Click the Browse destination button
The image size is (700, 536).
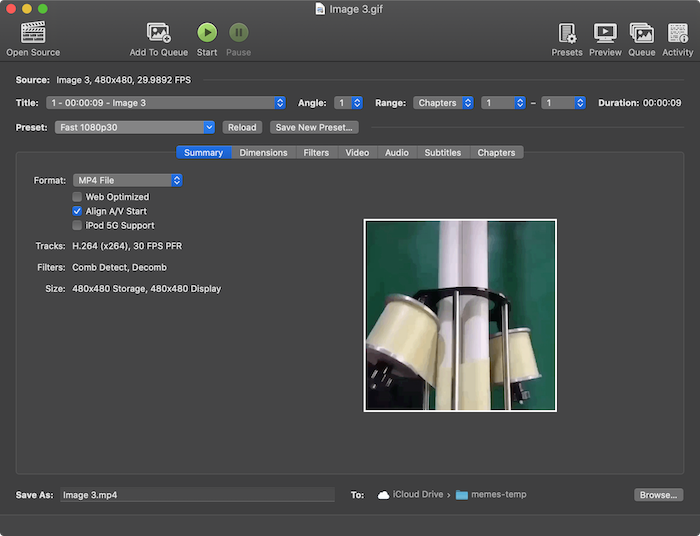pos(658,495)
